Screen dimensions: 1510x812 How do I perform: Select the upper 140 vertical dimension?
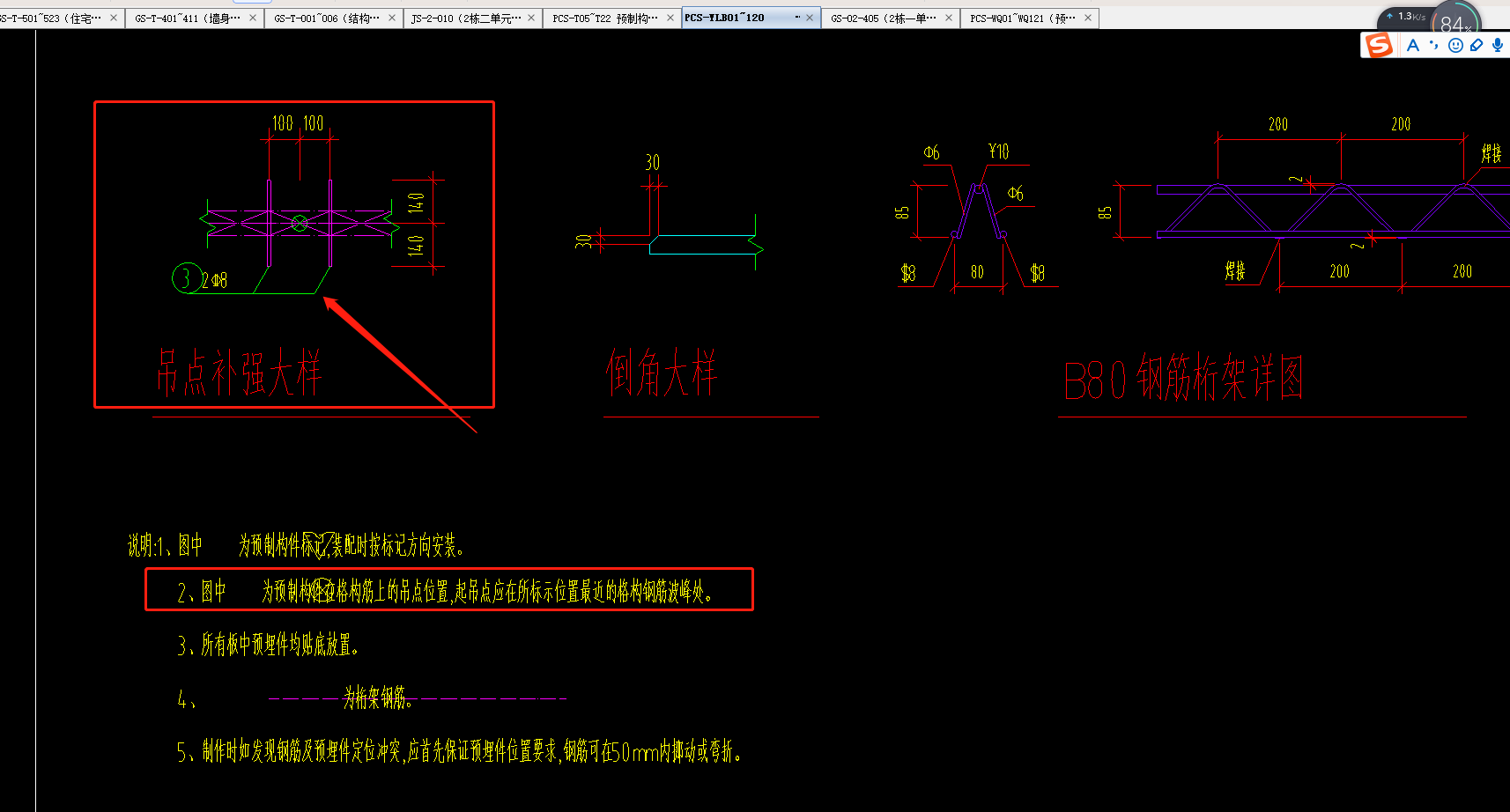pos(417,203)
